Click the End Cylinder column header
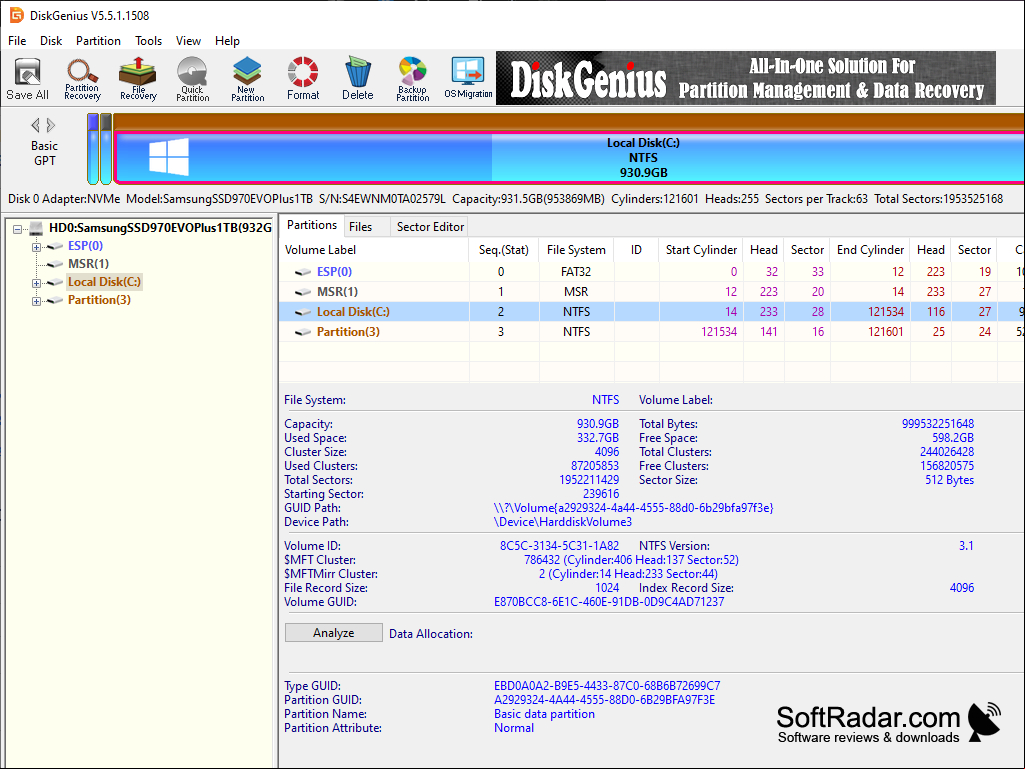Image resolution: width=1025 pixels, height=769 pixels. coord(870,250)
